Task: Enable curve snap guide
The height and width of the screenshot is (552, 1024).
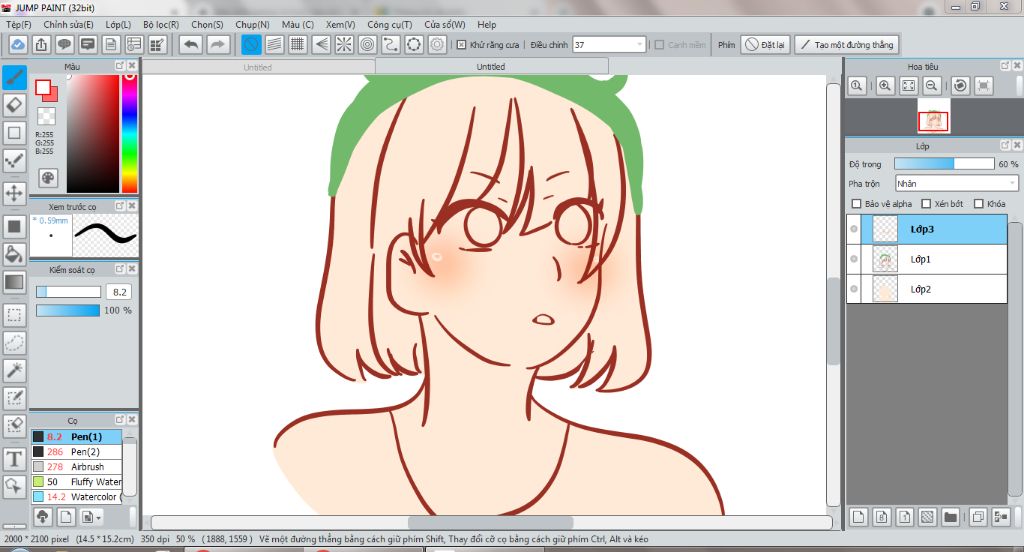Action: click(x=391, y=44)
